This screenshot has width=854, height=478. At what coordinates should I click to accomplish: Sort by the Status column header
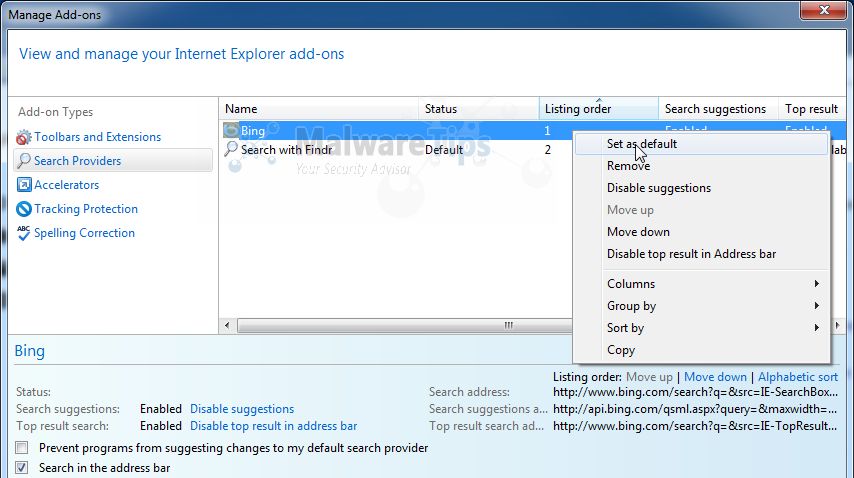click(479, 109)
